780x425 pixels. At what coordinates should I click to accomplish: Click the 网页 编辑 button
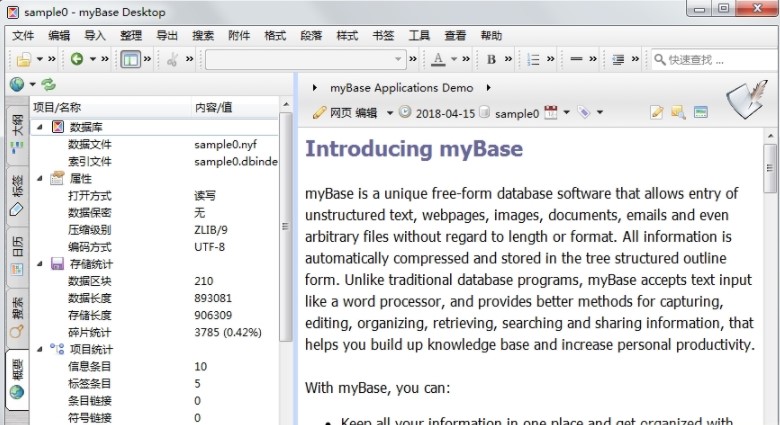(345, 113)
